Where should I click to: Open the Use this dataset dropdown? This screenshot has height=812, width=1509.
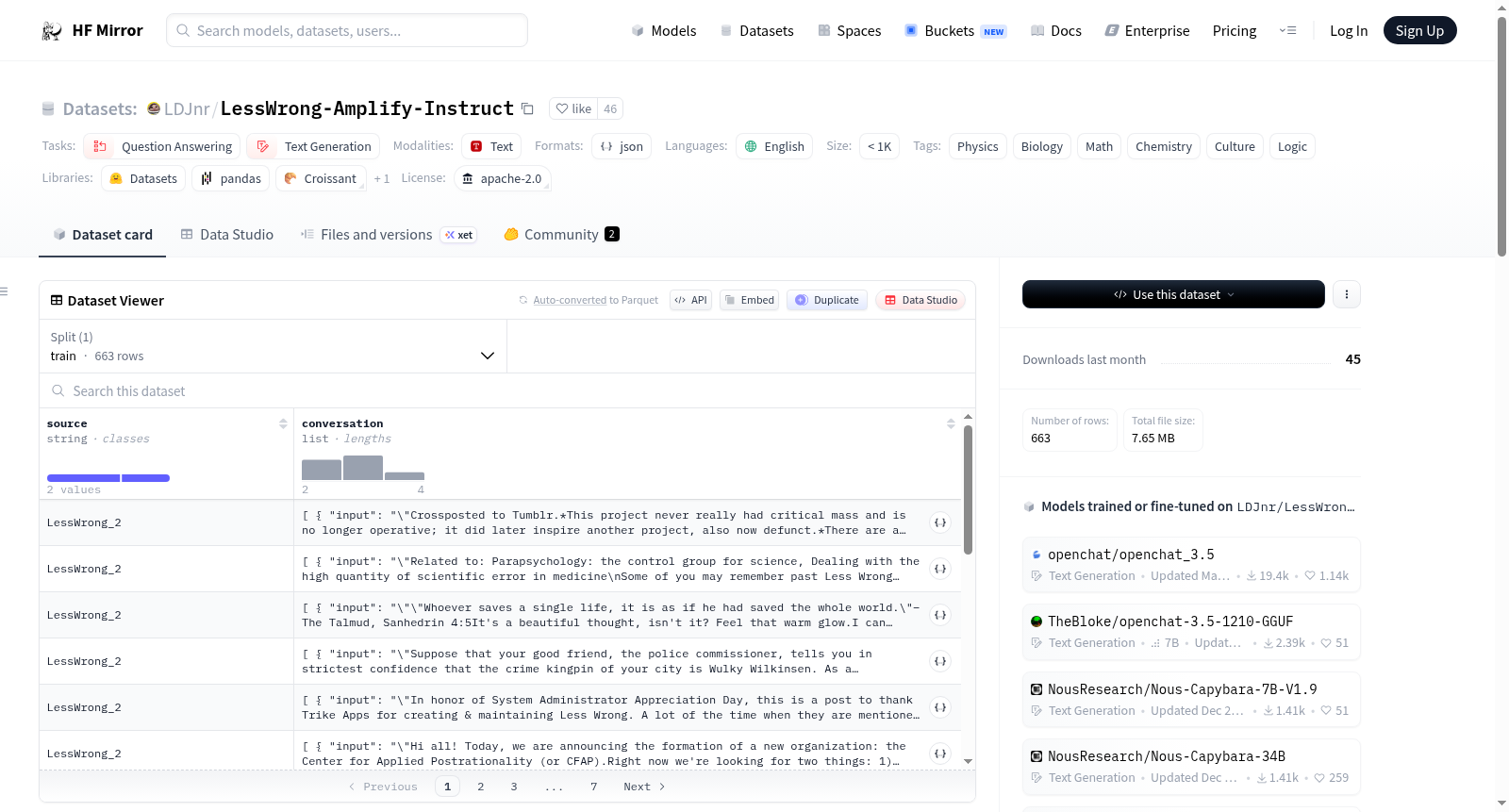pyautogui.click(x=1173, y=294)
